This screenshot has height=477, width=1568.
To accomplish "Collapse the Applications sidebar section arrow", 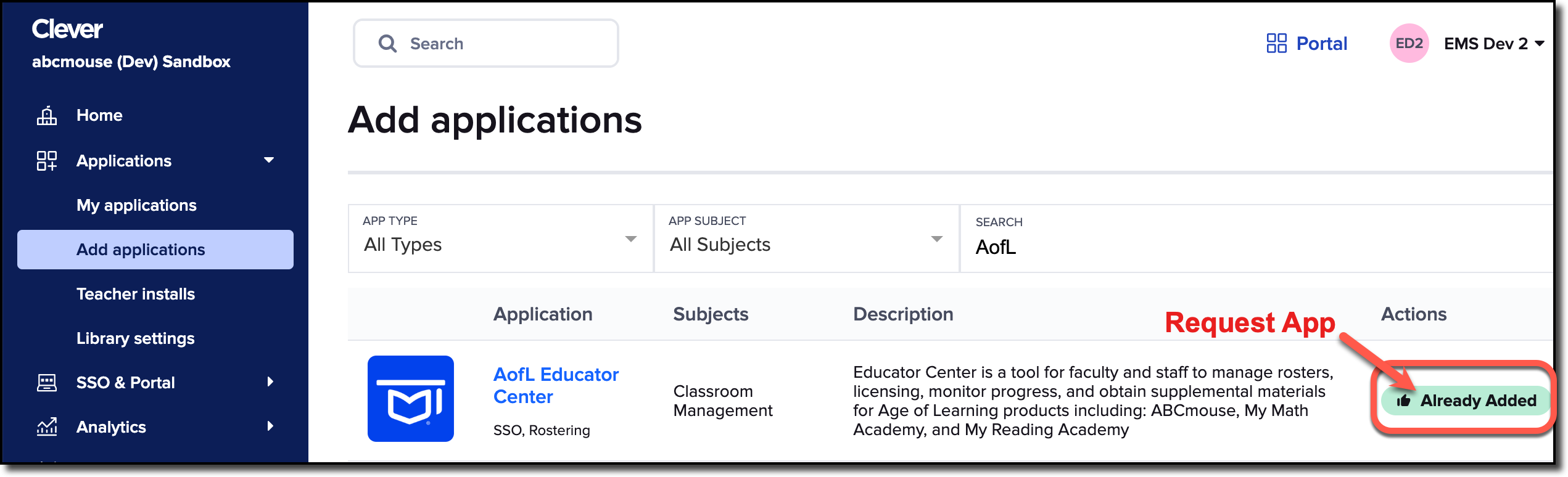I will point(269,160).
